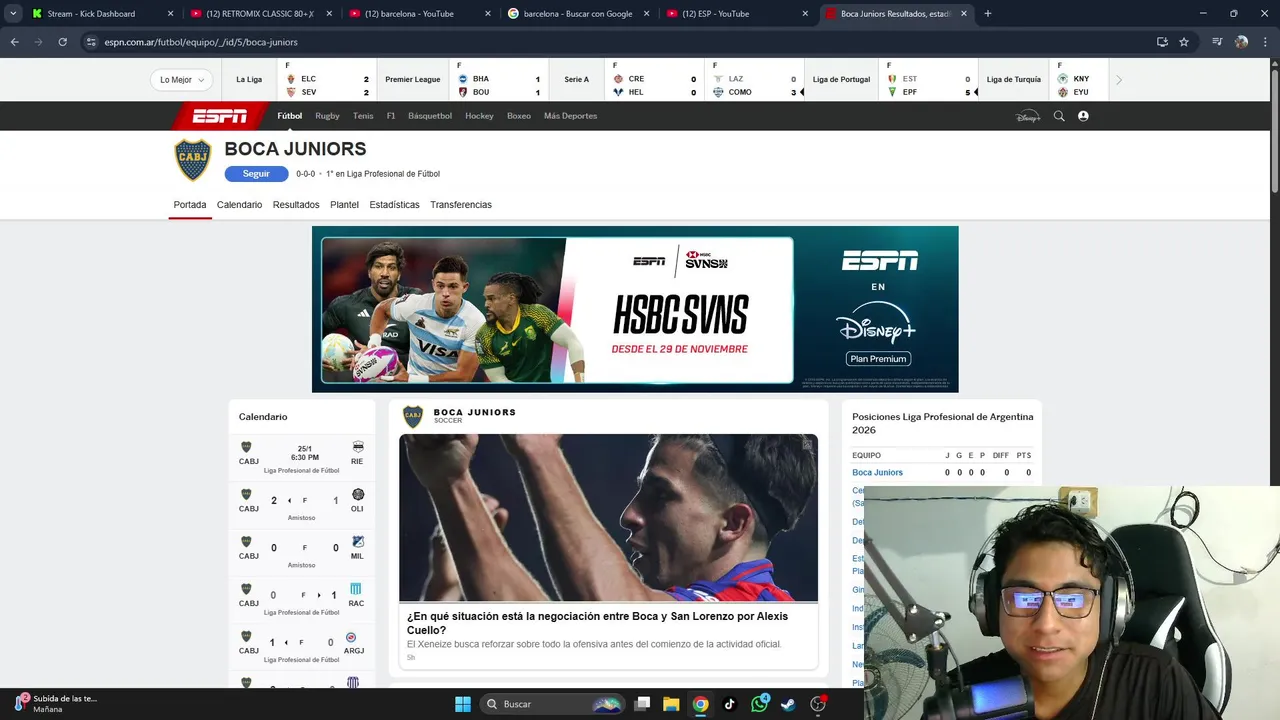Open the Alexis Cuello negotiation headline
The image size is (1280, 720).
[597, 623]
